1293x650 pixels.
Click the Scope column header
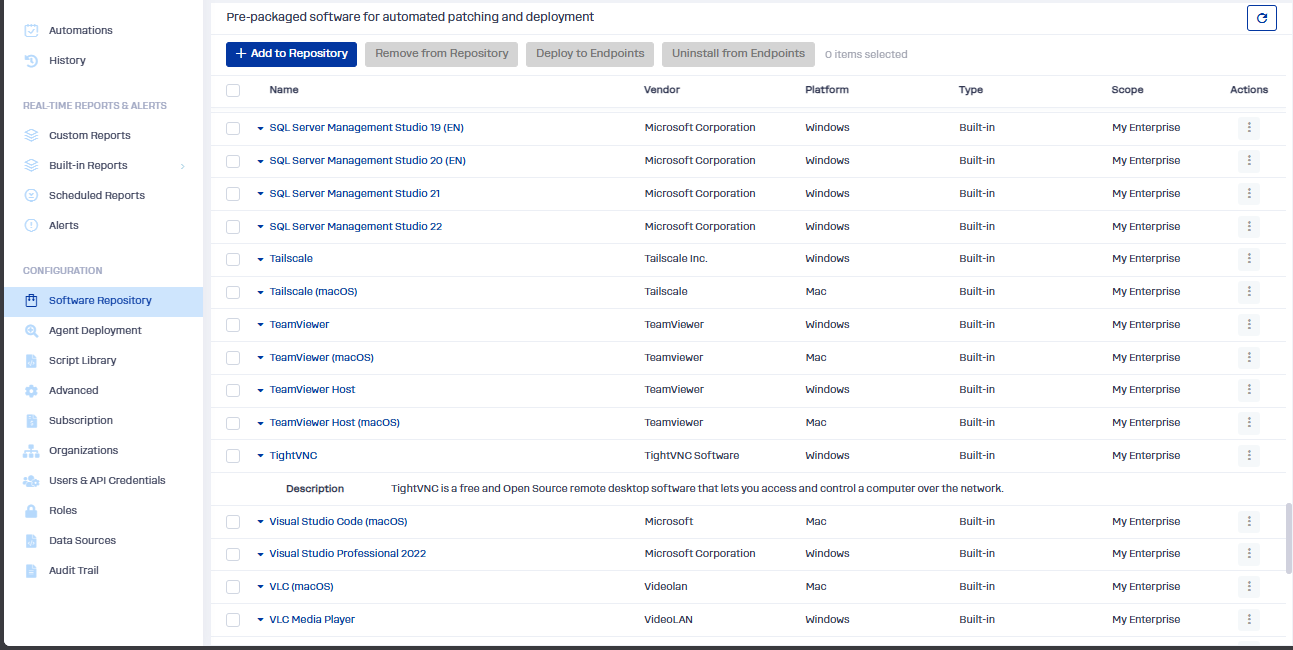tap(1127, 90)
